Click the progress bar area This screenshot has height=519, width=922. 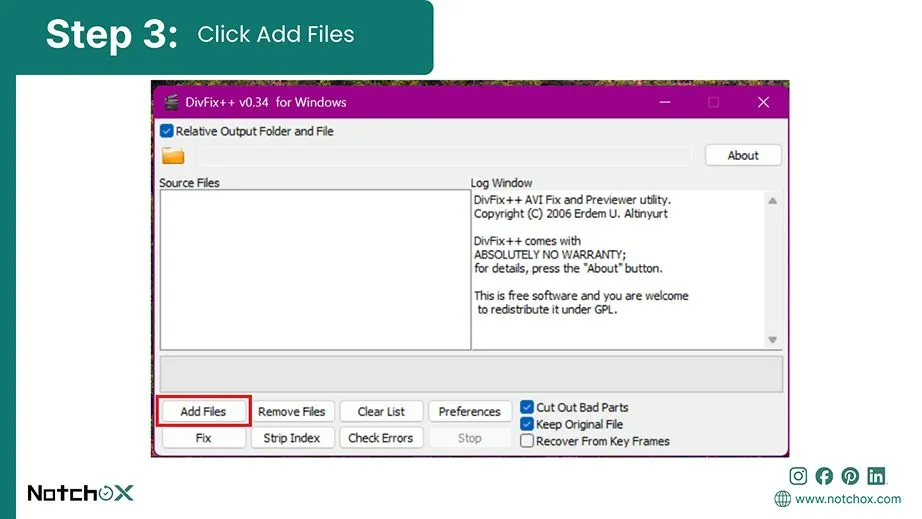(471, 374)
